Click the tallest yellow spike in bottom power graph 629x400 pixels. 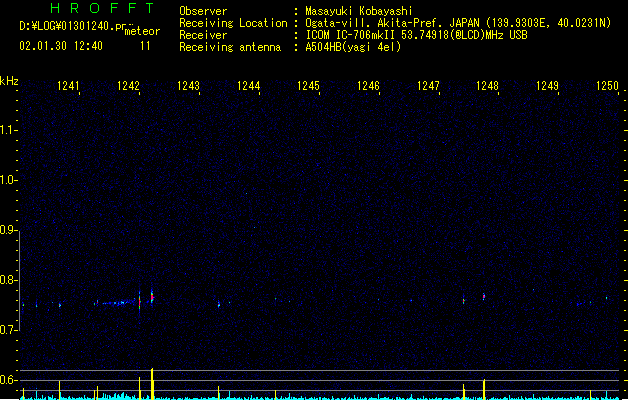click(x=152, y=383)
